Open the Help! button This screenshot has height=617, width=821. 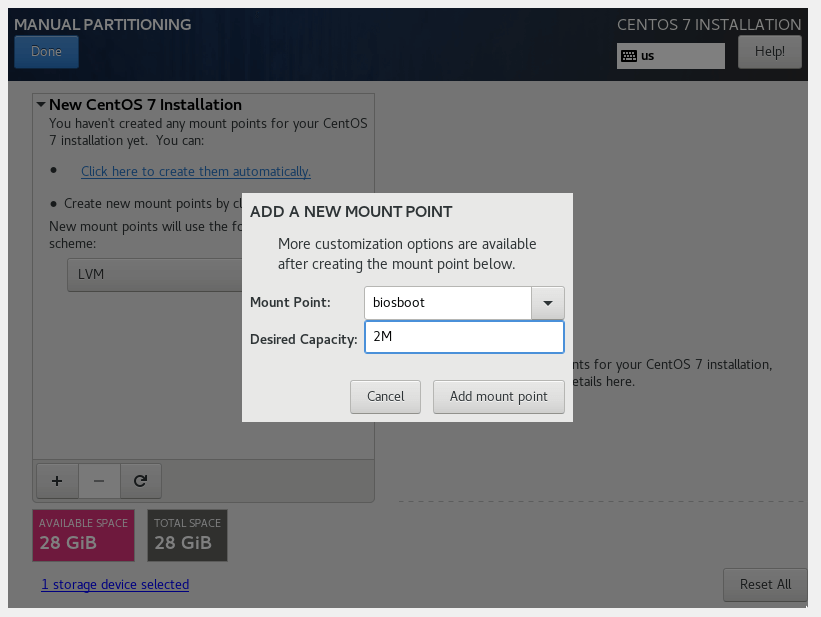(769, 52)
